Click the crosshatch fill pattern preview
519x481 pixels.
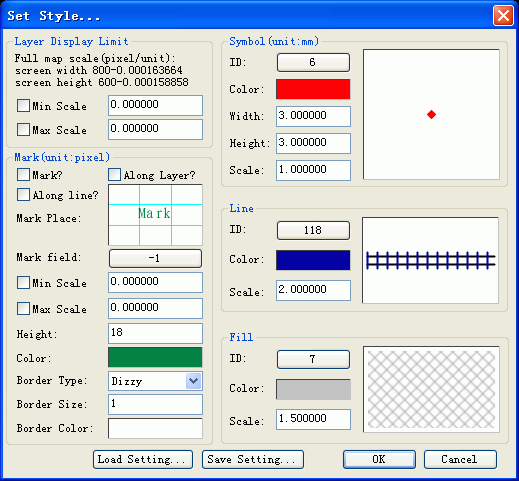point(431,389)
